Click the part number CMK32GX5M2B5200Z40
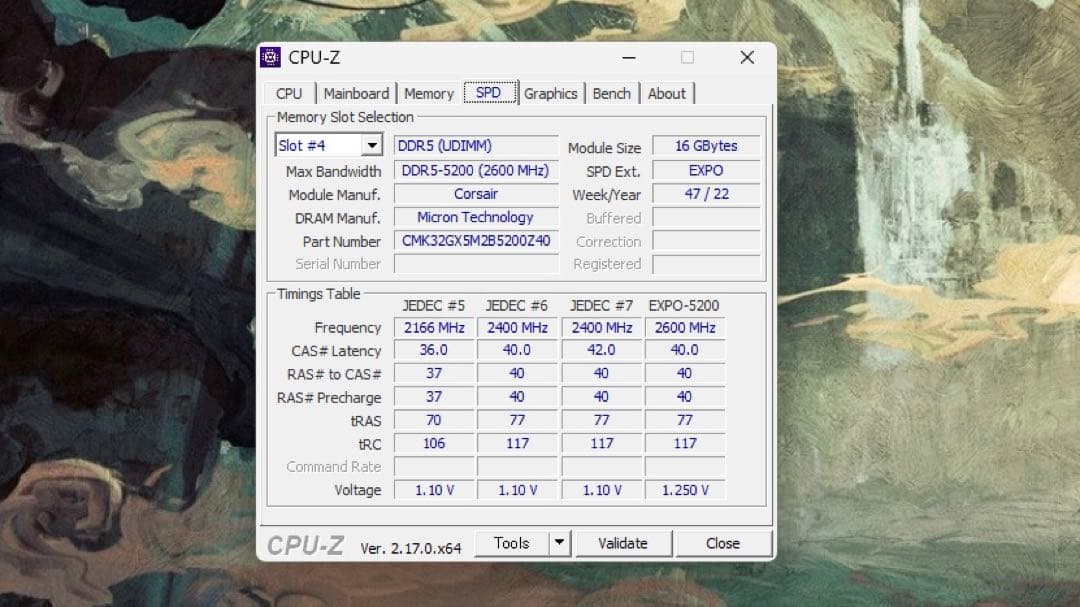 point(476,240)
